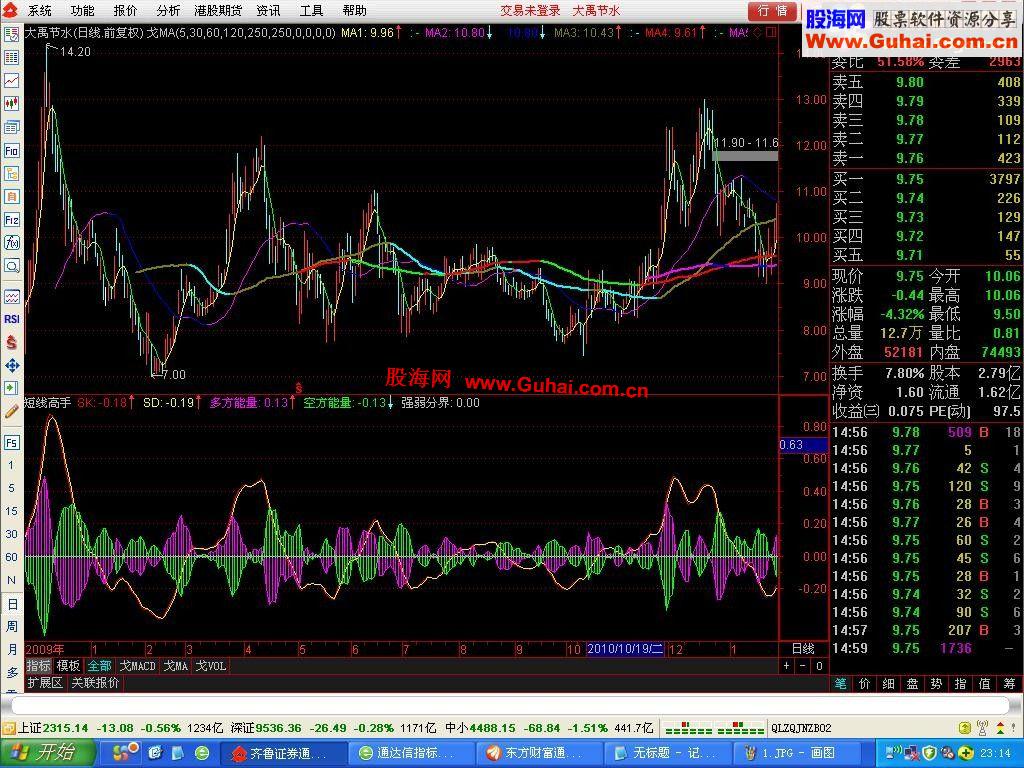Click the plus zoom-in chart button
1024x768 pixels.
pyautogui.click(x=787, y=666)
